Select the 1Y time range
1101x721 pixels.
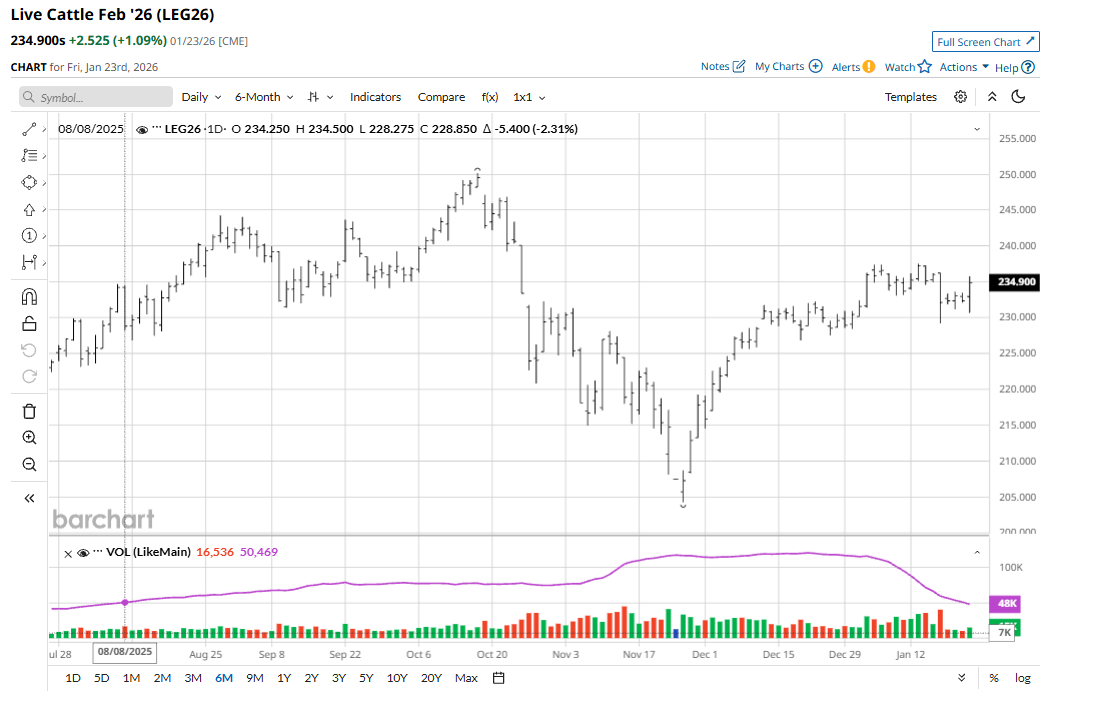pyautogui.click(x=284, y=678)
